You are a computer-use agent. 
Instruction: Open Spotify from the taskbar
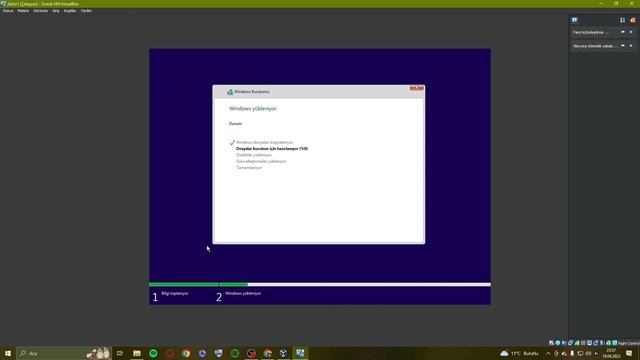click(153, 353)
